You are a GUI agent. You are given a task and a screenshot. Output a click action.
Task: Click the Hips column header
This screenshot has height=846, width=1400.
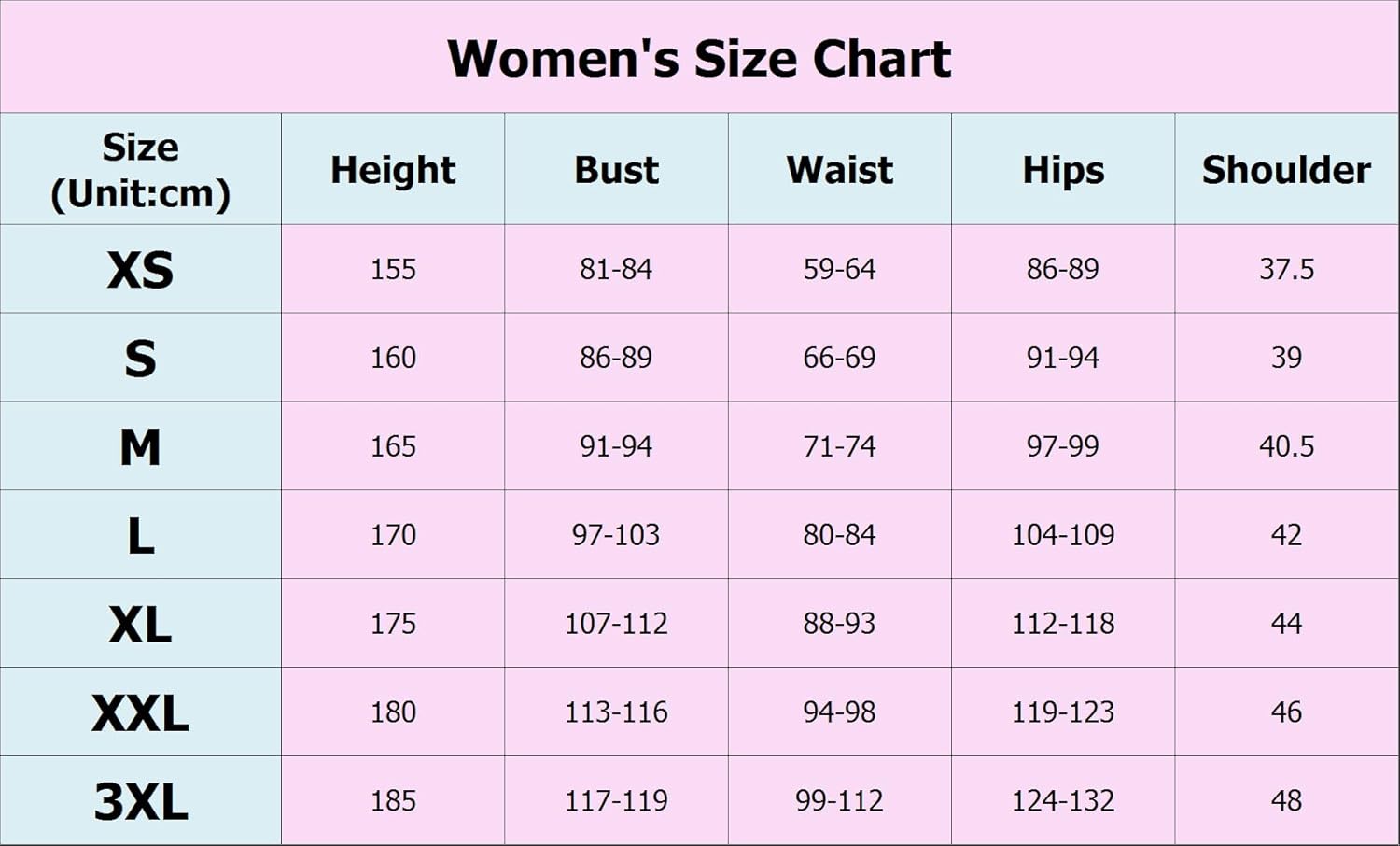1063,170
